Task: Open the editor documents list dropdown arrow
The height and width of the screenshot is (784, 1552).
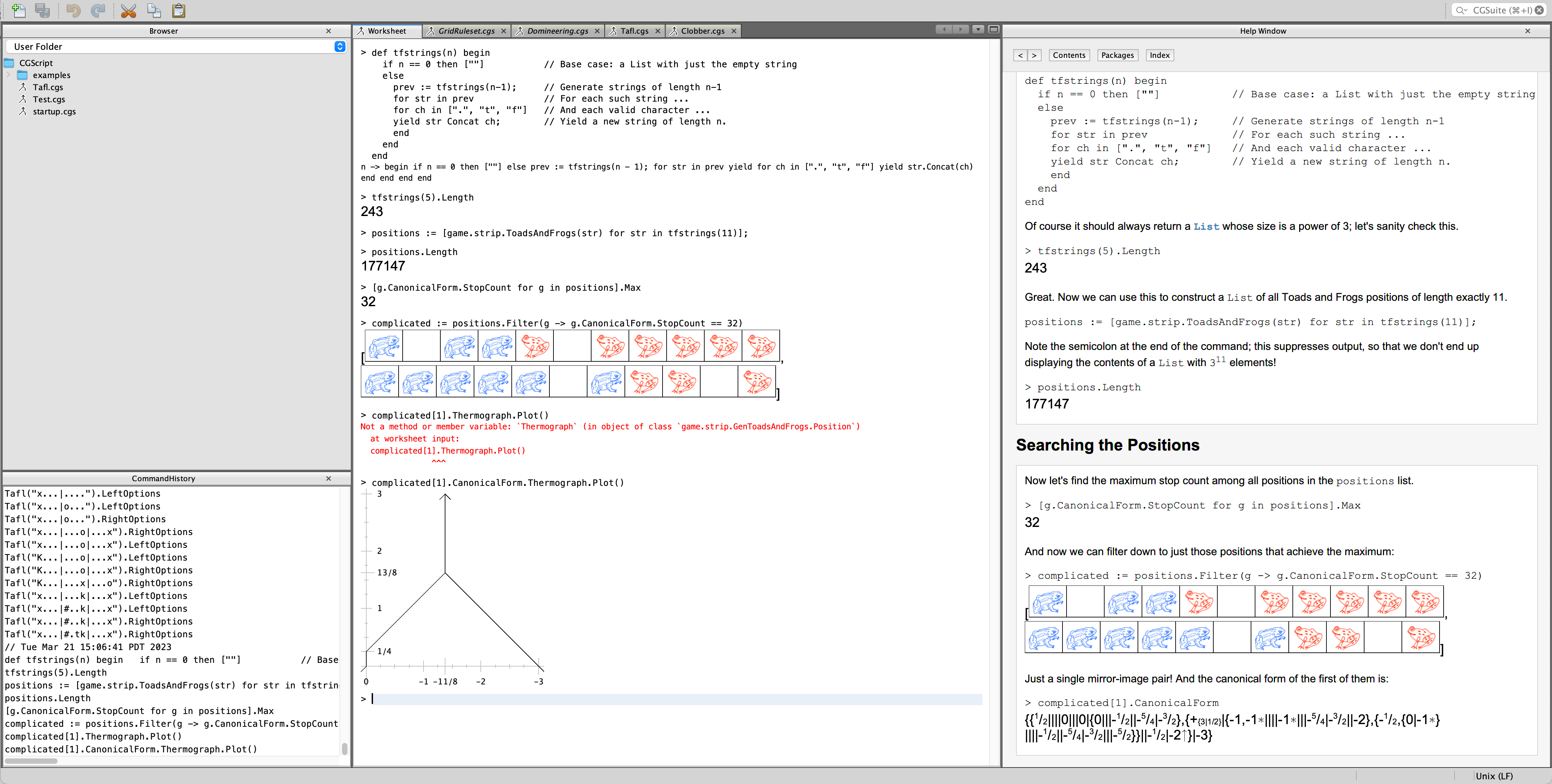Action: coord(978,29)
